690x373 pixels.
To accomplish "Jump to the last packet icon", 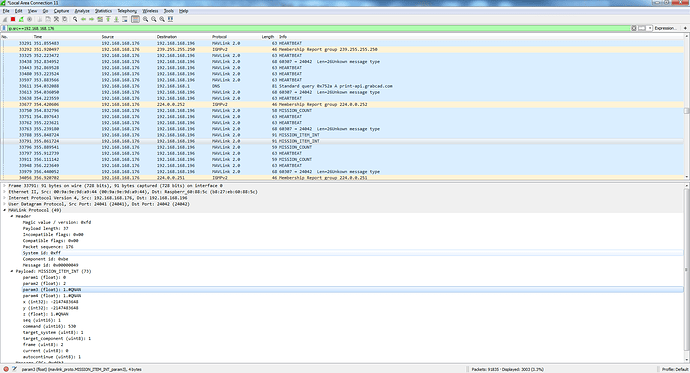I will (117, 19).
